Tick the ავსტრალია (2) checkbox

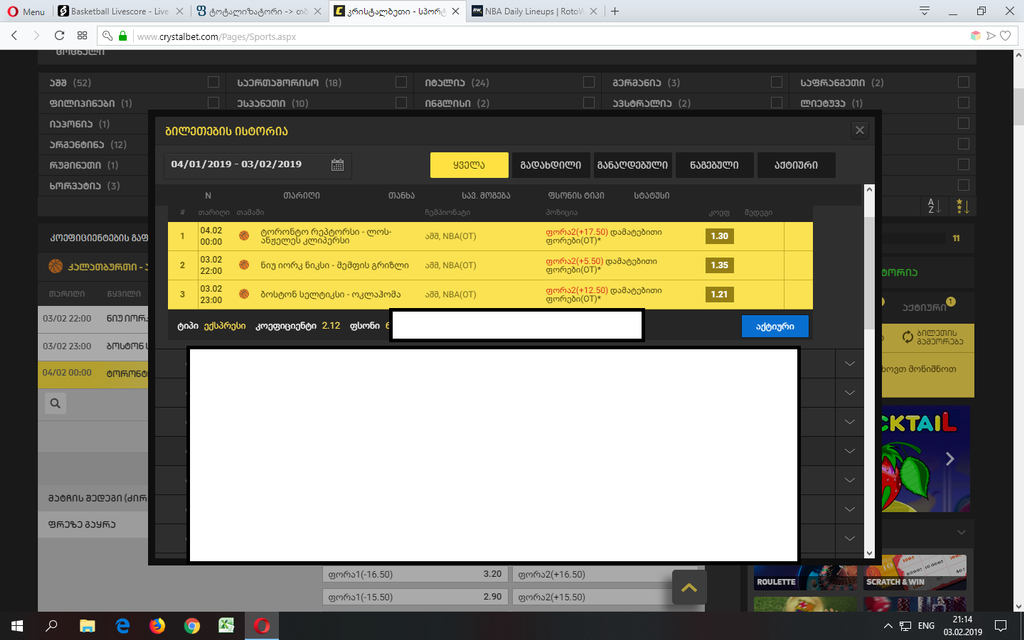coord(776,103)
